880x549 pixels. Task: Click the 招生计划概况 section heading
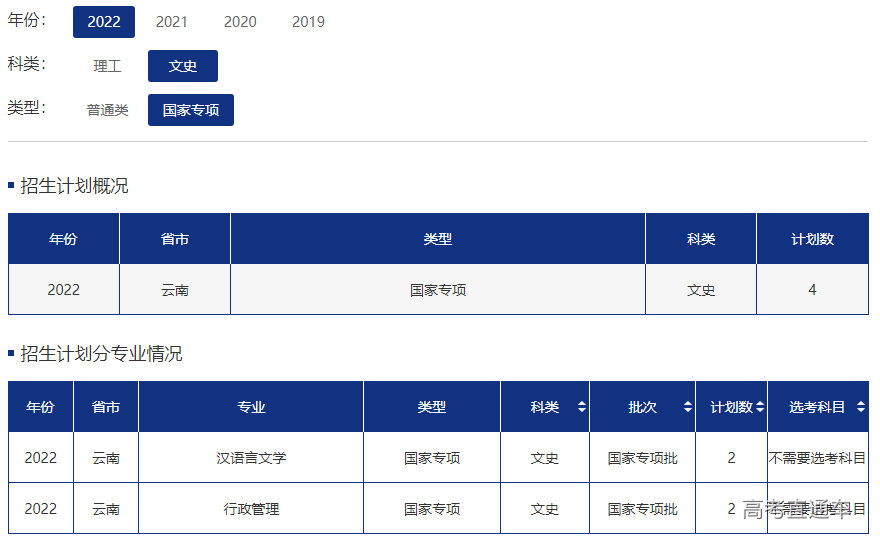coord(74,186)
